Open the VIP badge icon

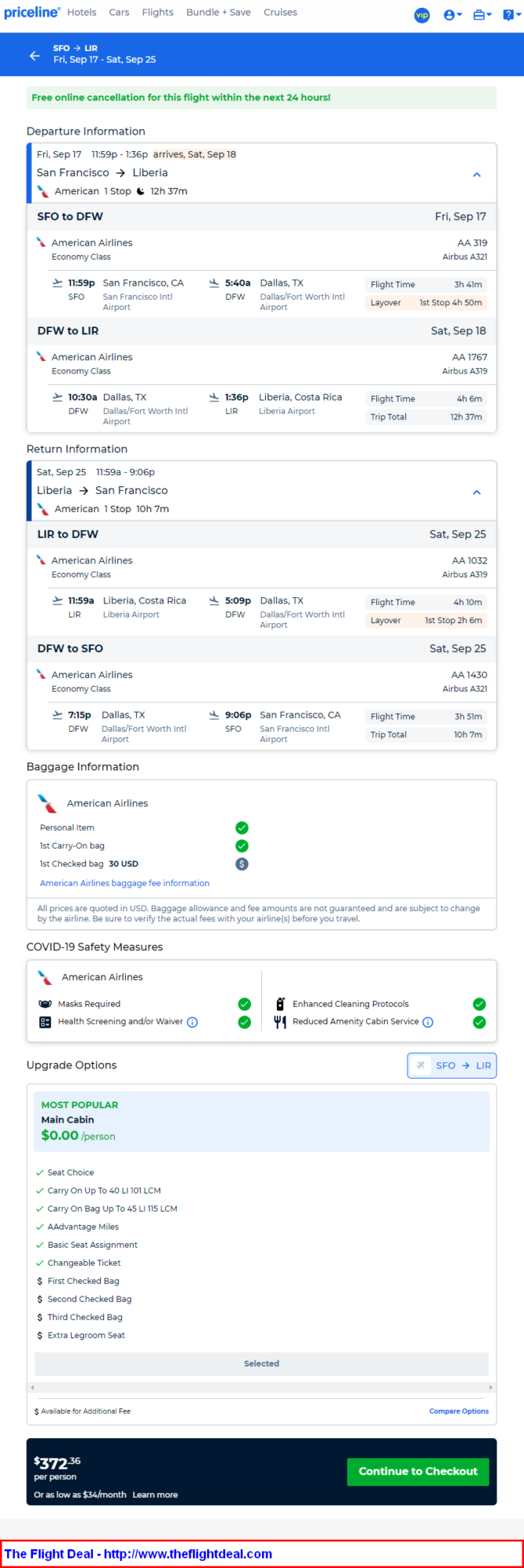coord(422,15)
